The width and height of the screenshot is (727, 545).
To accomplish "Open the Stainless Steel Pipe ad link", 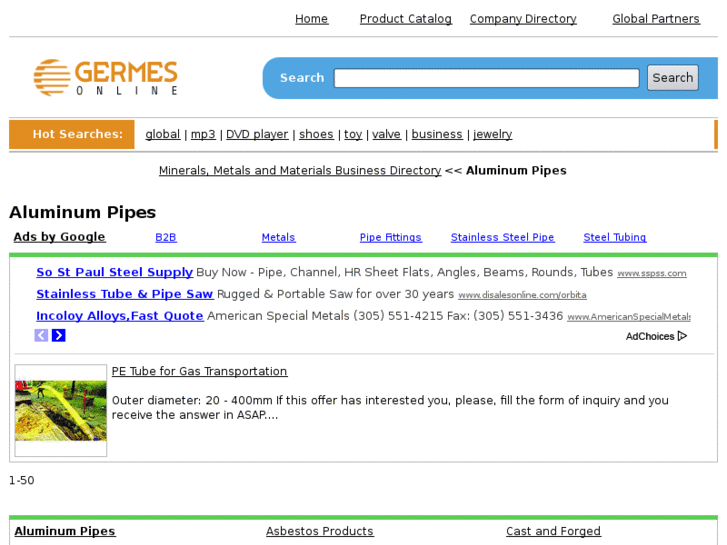I will (502, 237).
